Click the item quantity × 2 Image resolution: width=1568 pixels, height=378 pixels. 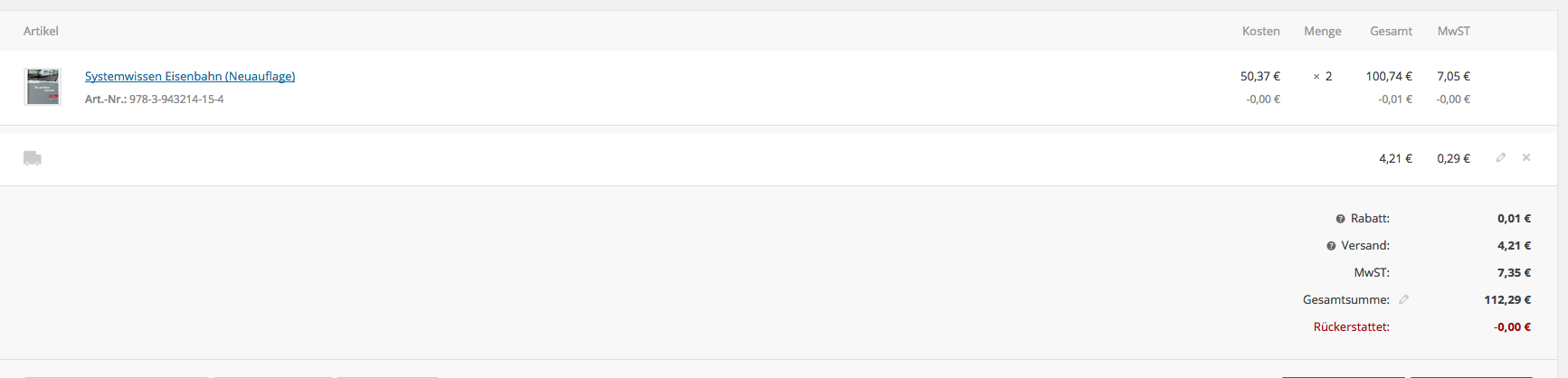point(1323,76)
